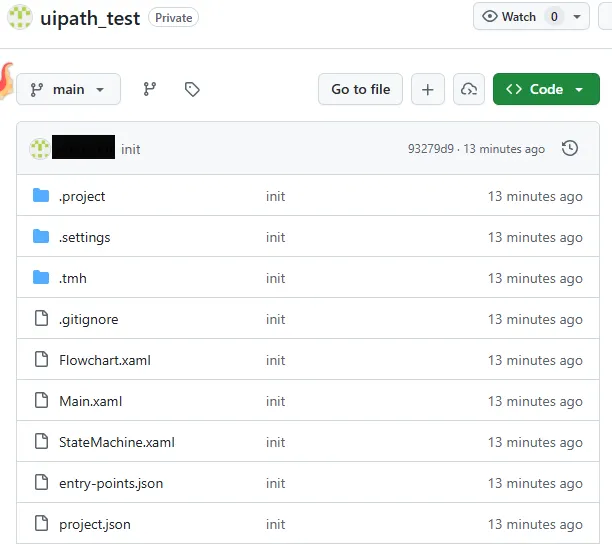This screenshot has height=544, width=612.
Task: Open the branch selector main dropdown
Action: click(x=68, y=89)
